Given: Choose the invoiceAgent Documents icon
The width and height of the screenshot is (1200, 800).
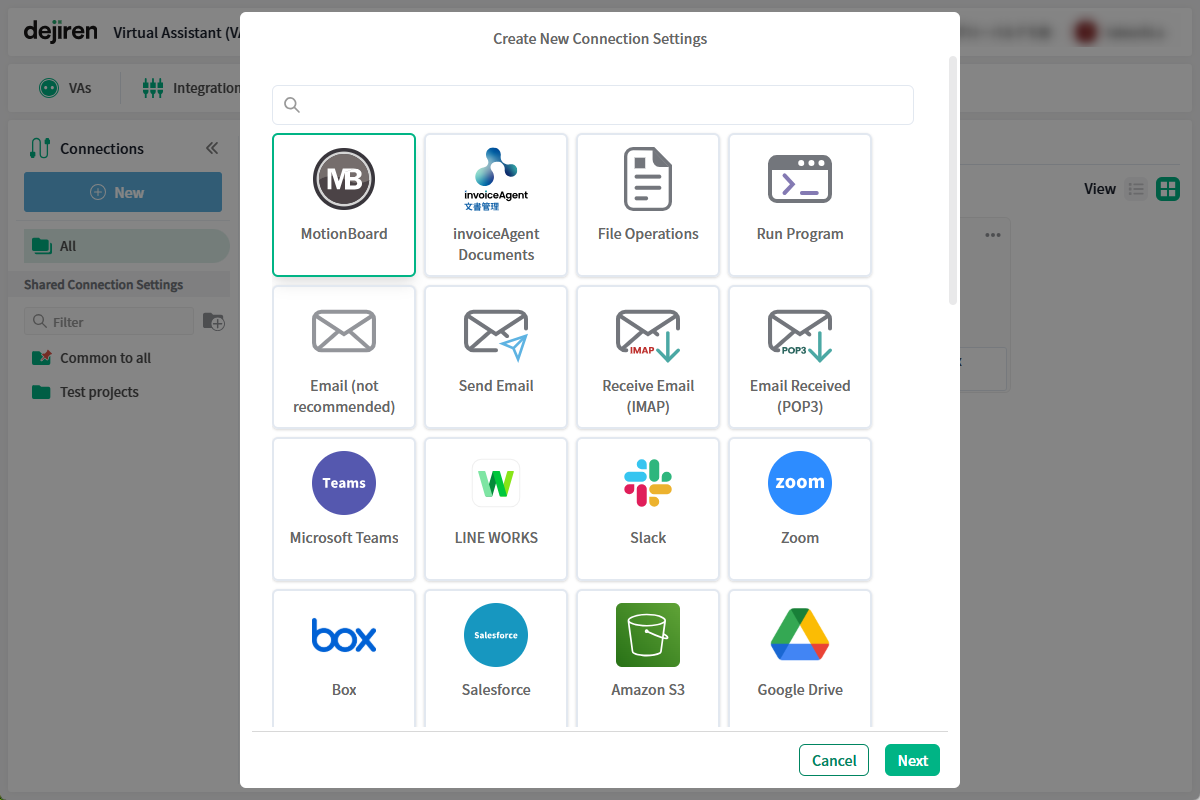Looking at the screenshot, I should [x=496, y=180].
